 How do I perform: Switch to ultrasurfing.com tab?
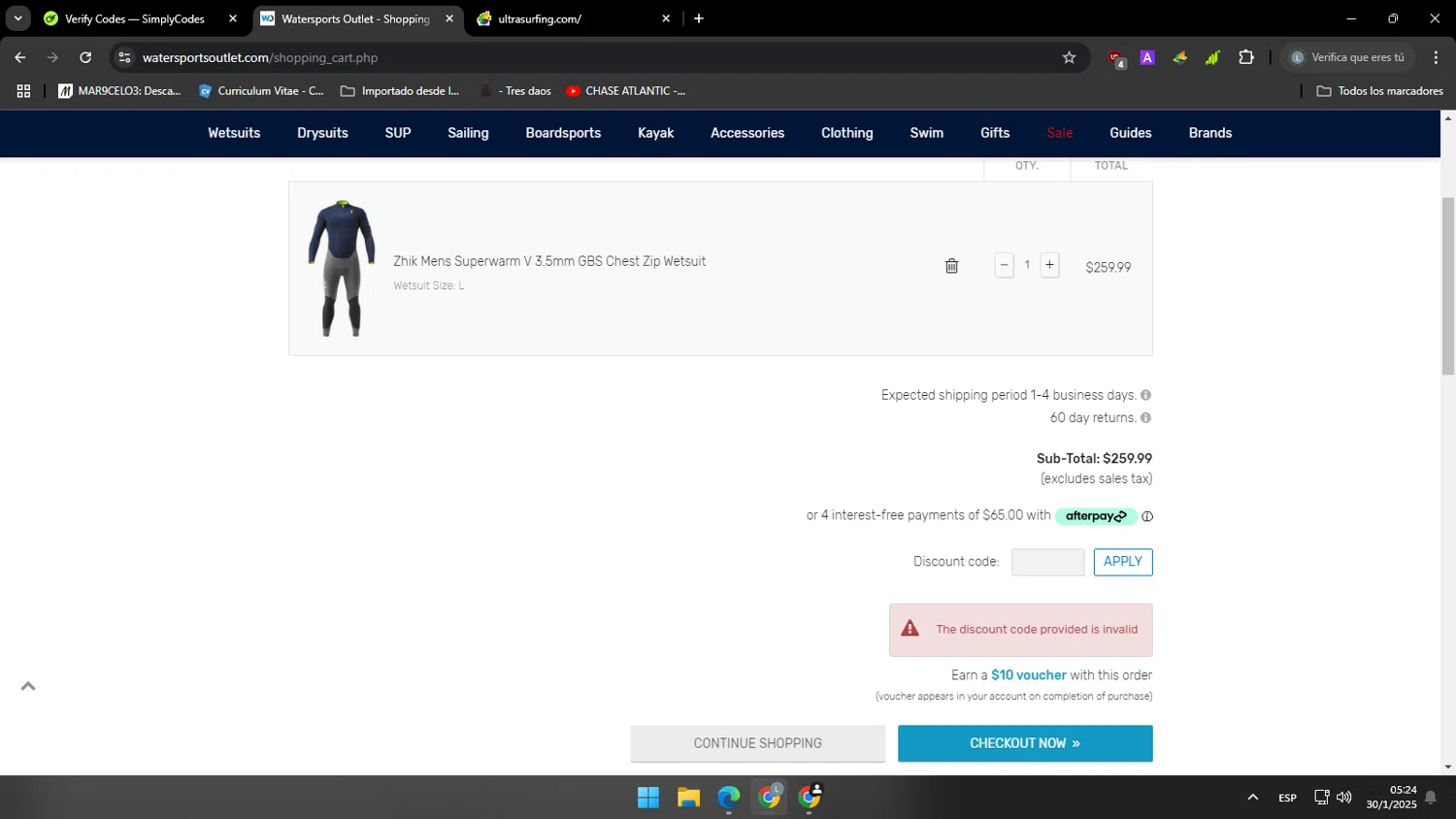[x=539, y=18]
